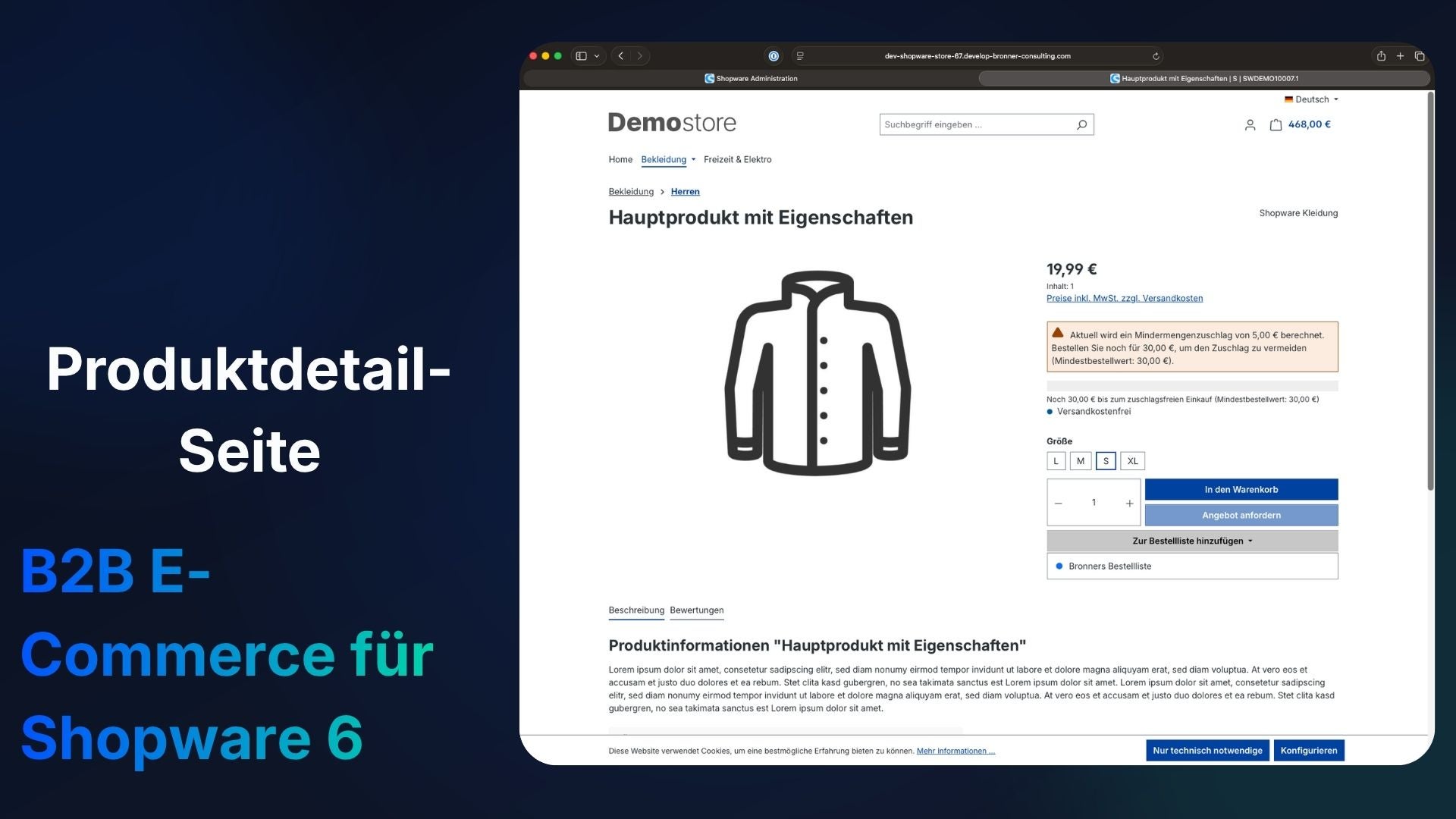Click the 1Password extension icon
1456x819 pixels.
[x=773, y=56]
